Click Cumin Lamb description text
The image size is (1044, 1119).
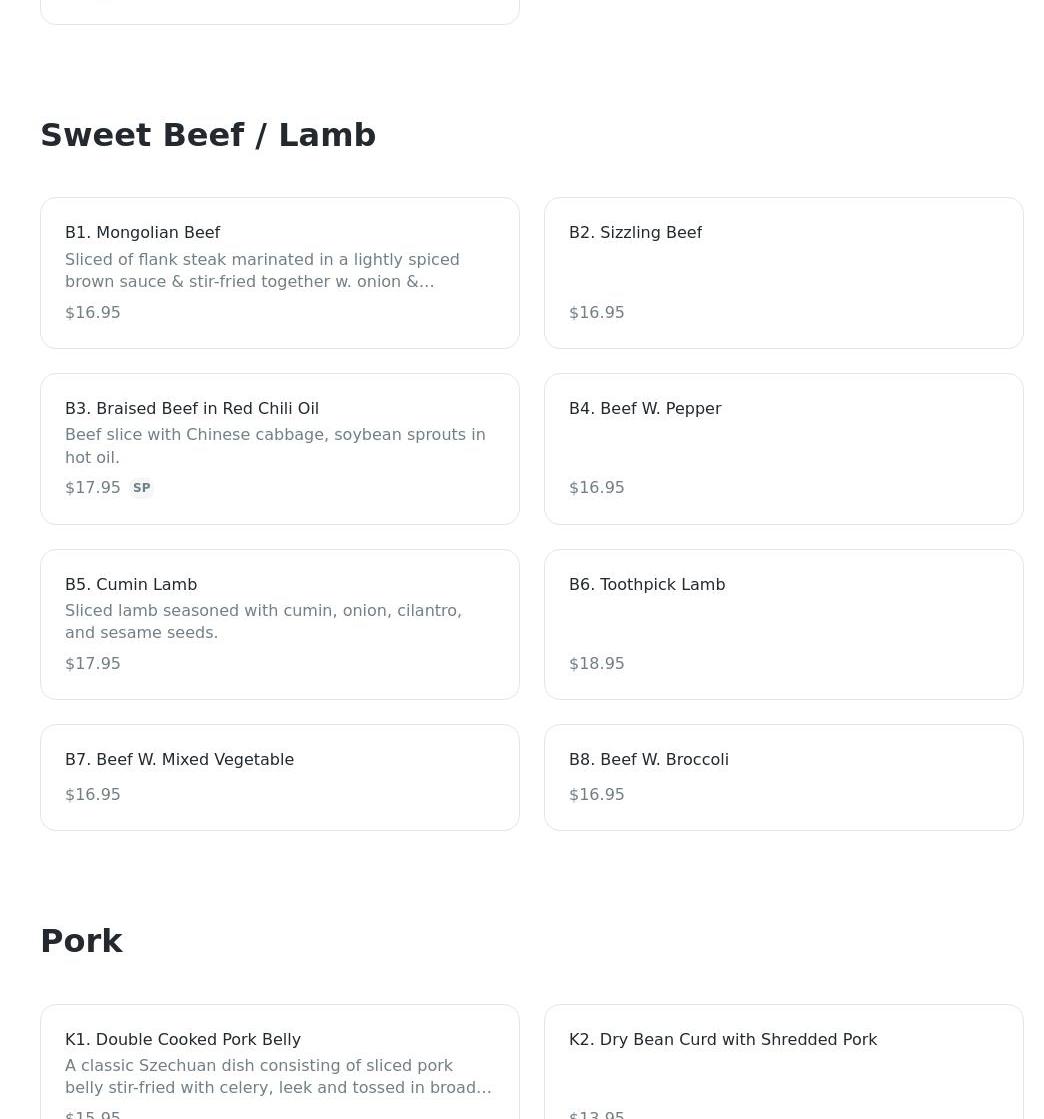tap(263, 622)
